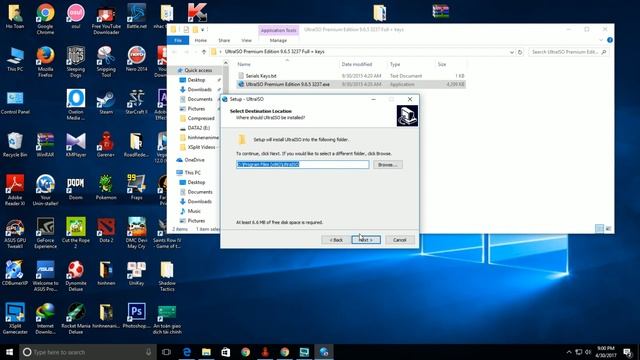Open Dota 2 desktop shortcut

[106, 231]
